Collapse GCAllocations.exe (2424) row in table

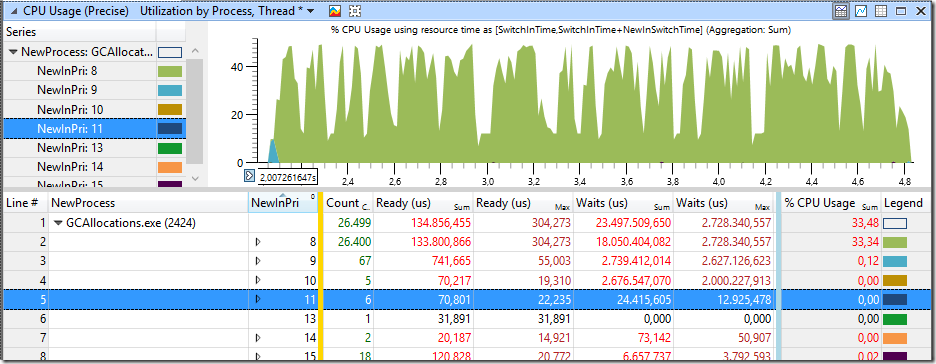[x=58, y=224]
